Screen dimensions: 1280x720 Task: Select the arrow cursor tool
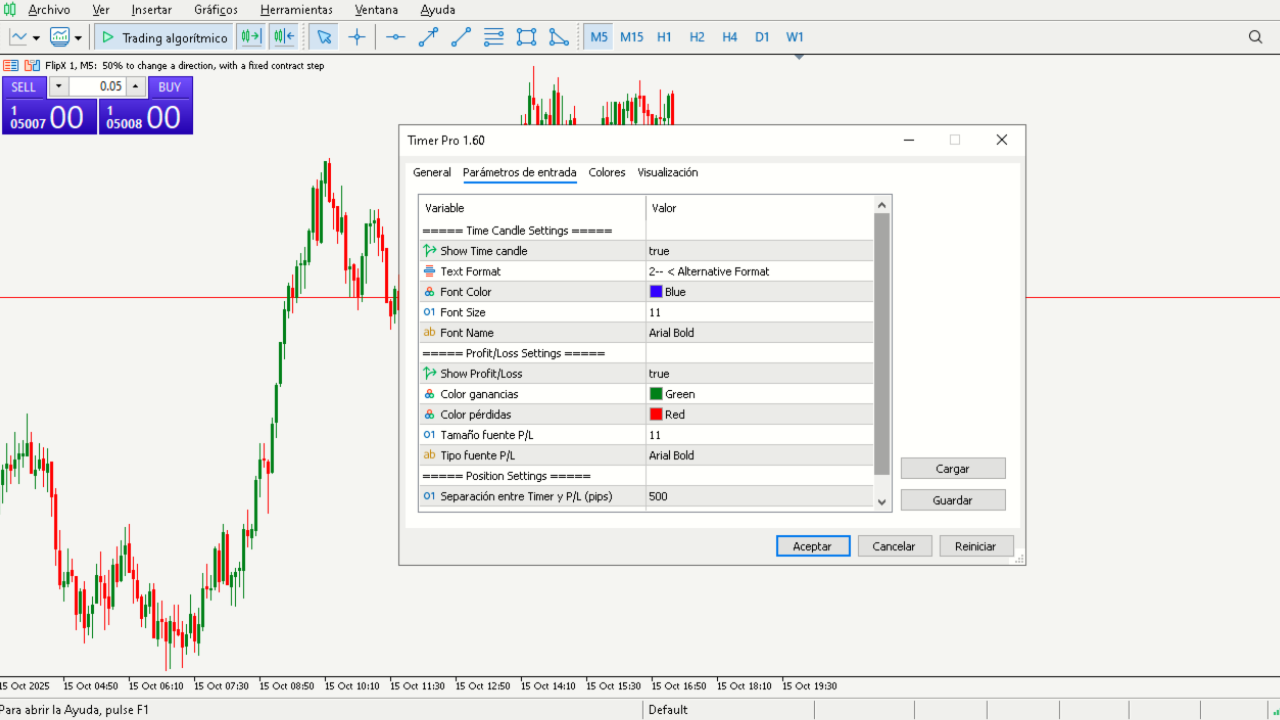coord(324,37)
